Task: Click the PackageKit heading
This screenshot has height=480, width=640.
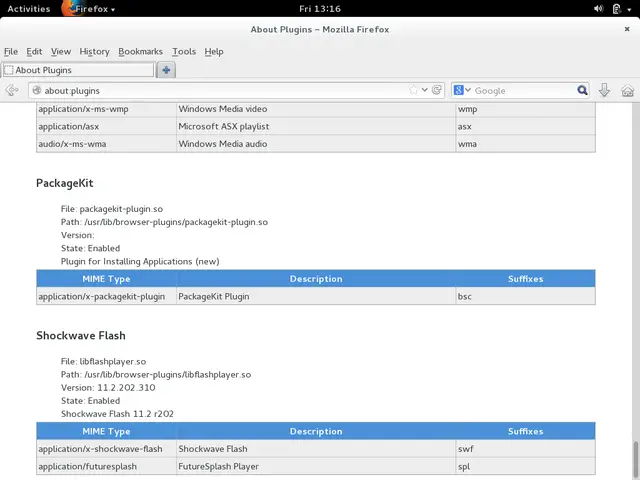Action: (65, 183)
